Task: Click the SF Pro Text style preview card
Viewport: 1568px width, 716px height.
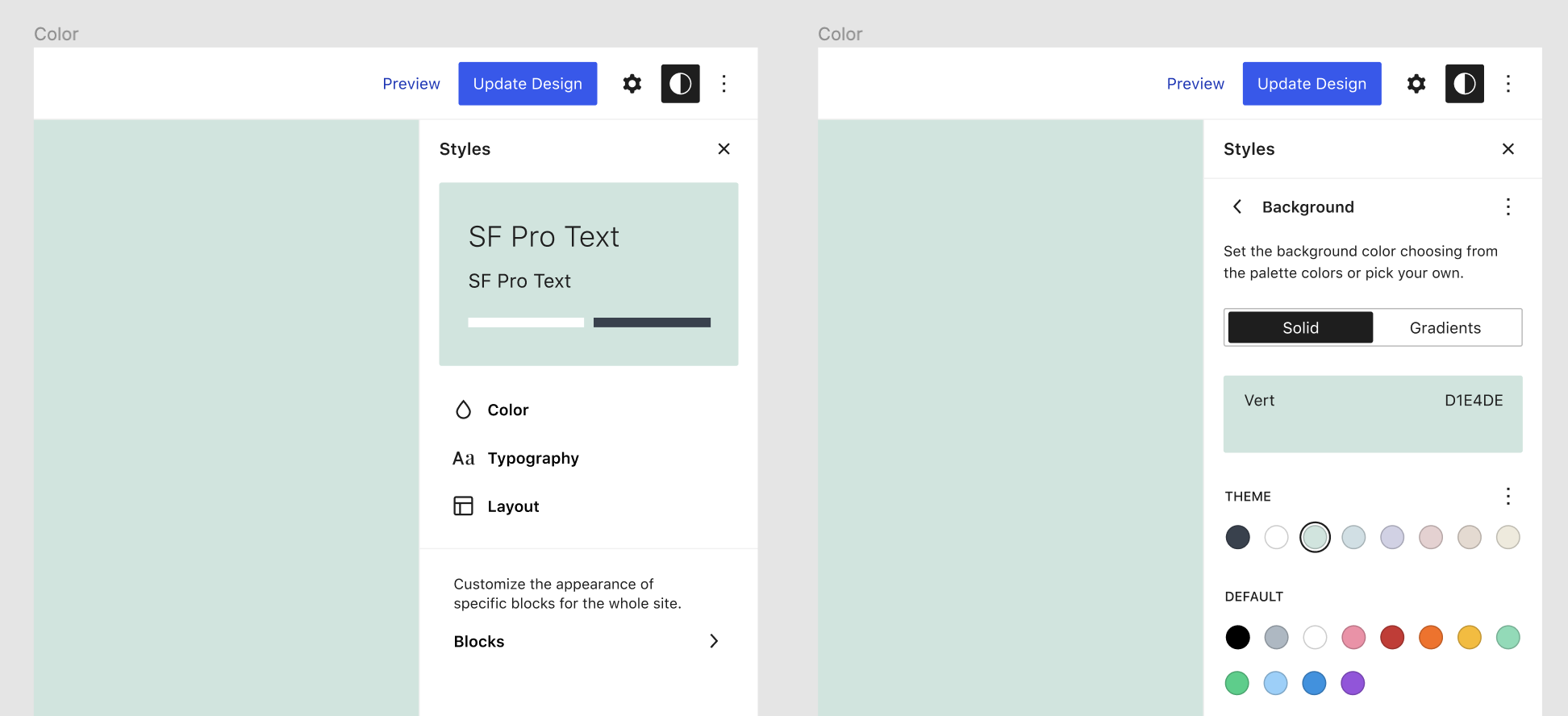Action: tap(589, 274)
